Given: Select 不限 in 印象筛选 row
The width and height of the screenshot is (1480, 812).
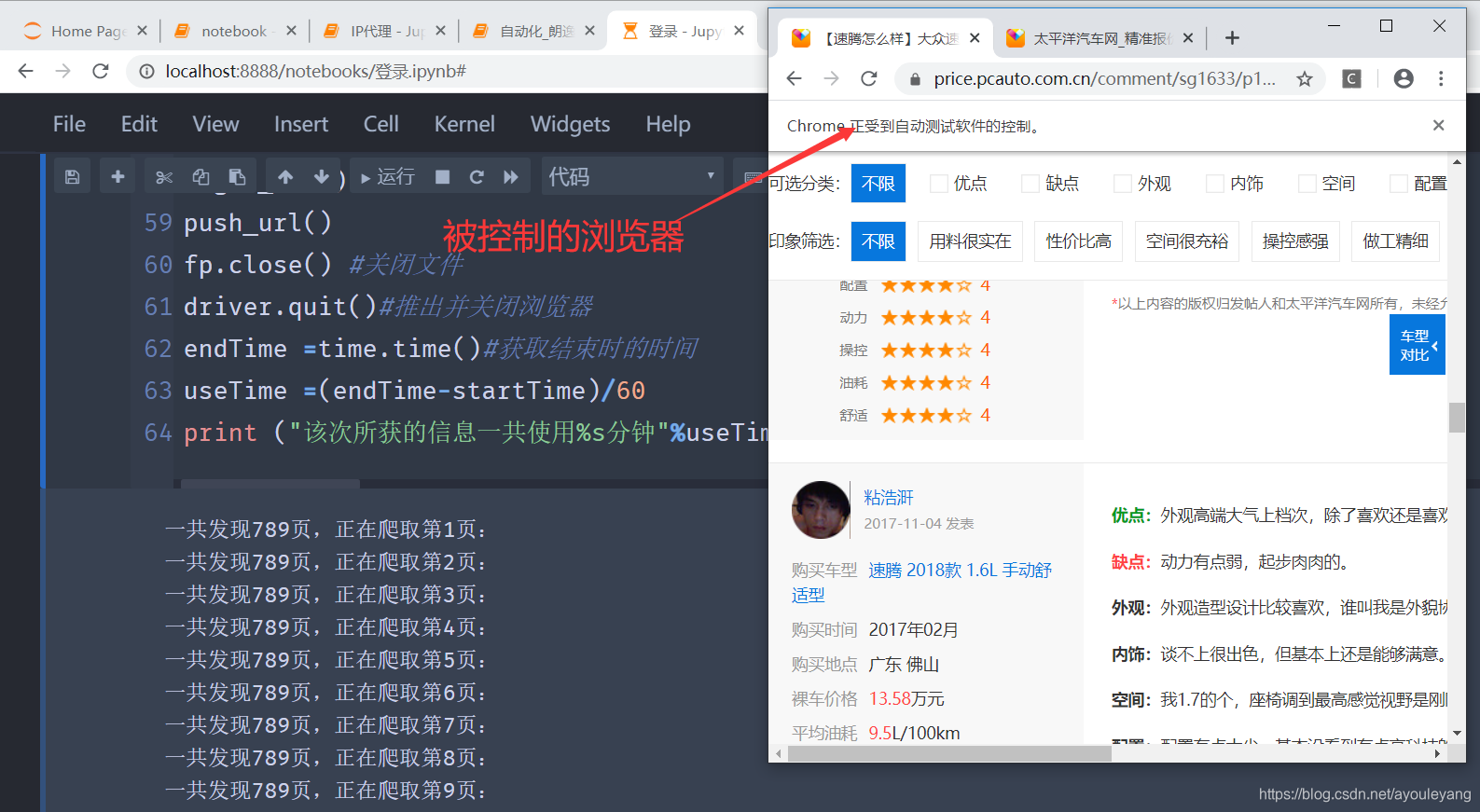Looking at the screenshot, I should point(878,241).
